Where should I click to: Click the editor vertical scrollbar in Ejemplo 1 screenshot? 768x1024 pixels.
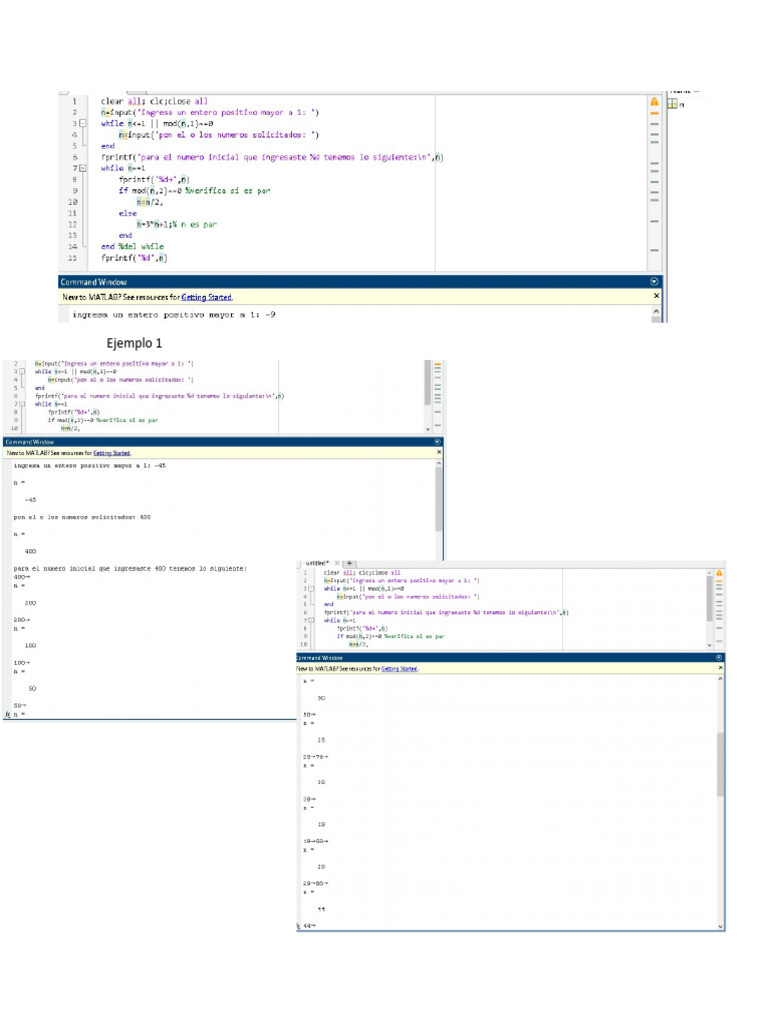(428, 382)
